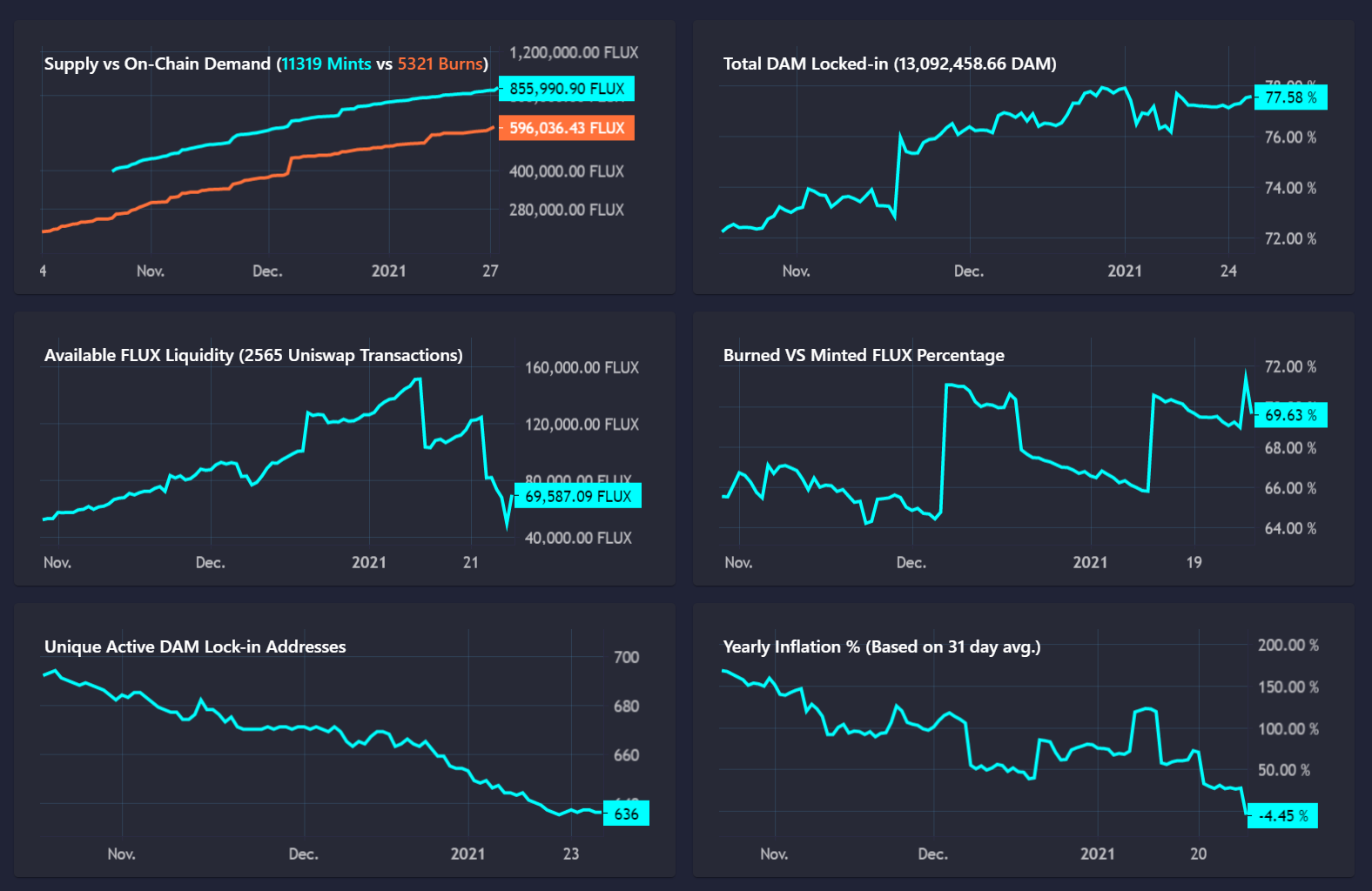
Task: Click the 200.00 % axis label
Action: pos(1288,645)
